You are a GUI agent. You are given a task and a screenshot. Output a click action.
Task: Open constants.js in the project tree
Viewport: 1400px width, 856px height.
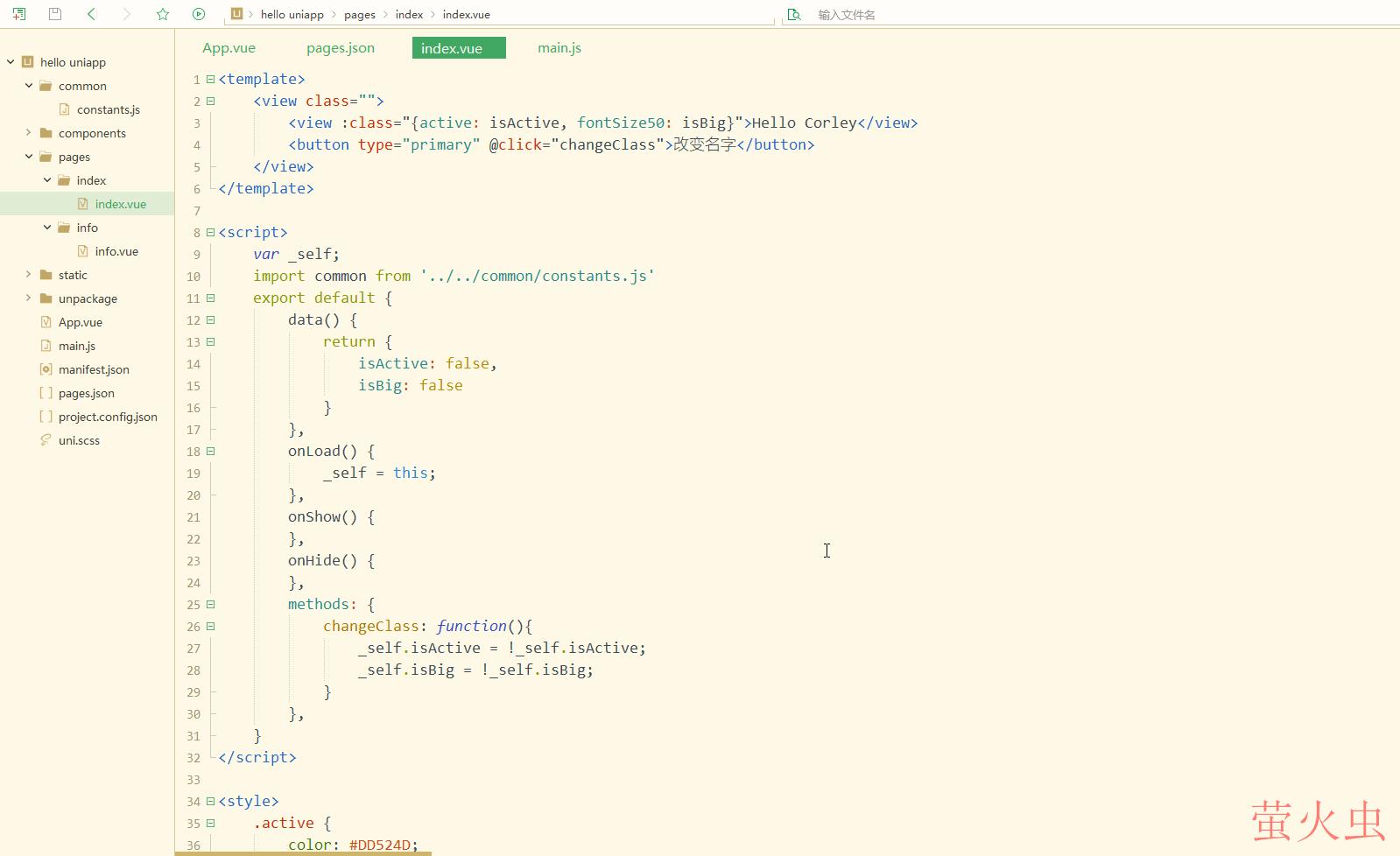[109, 109]
